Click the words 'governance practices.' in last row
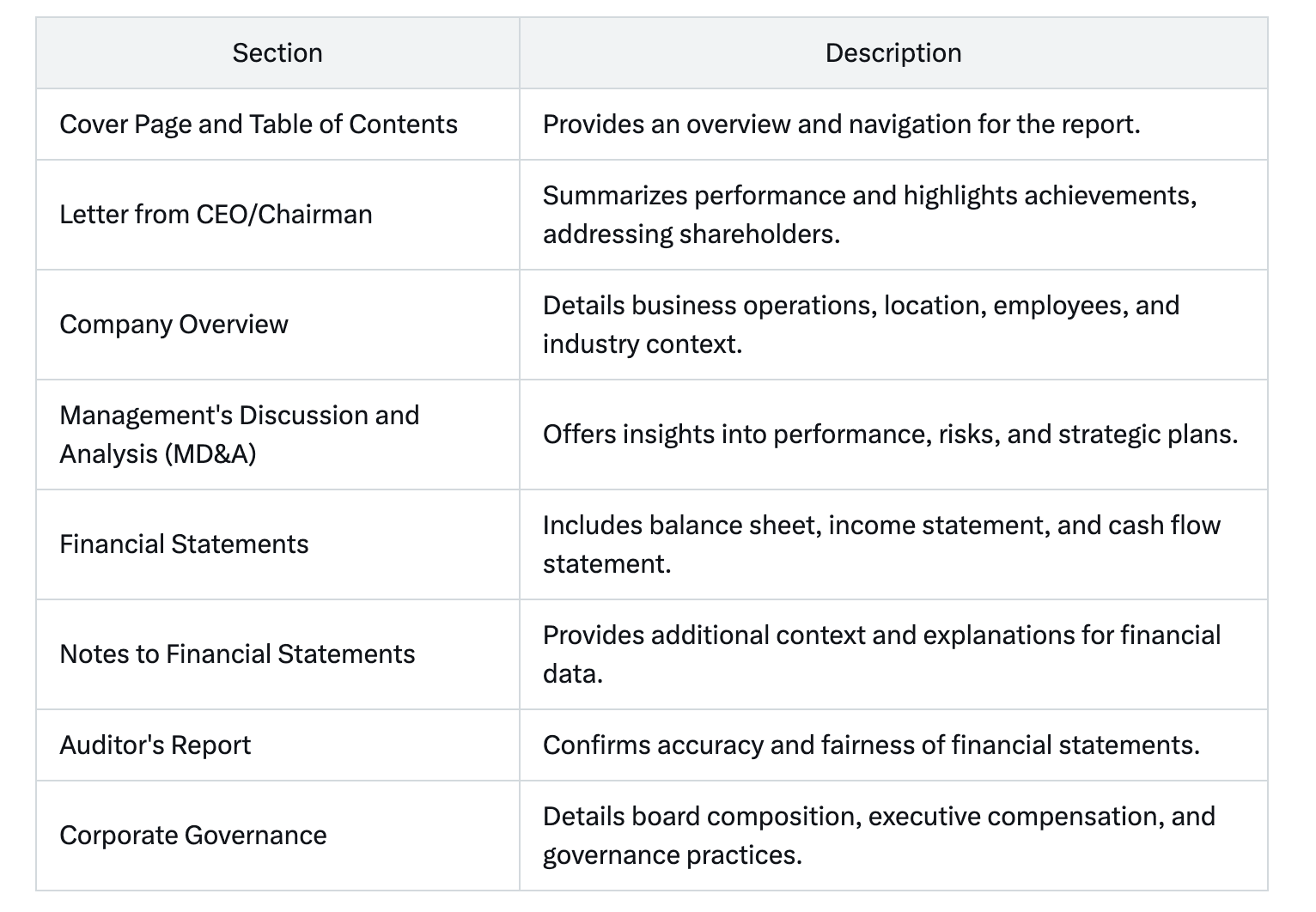 pyautogui.click(x=673, y=855)
